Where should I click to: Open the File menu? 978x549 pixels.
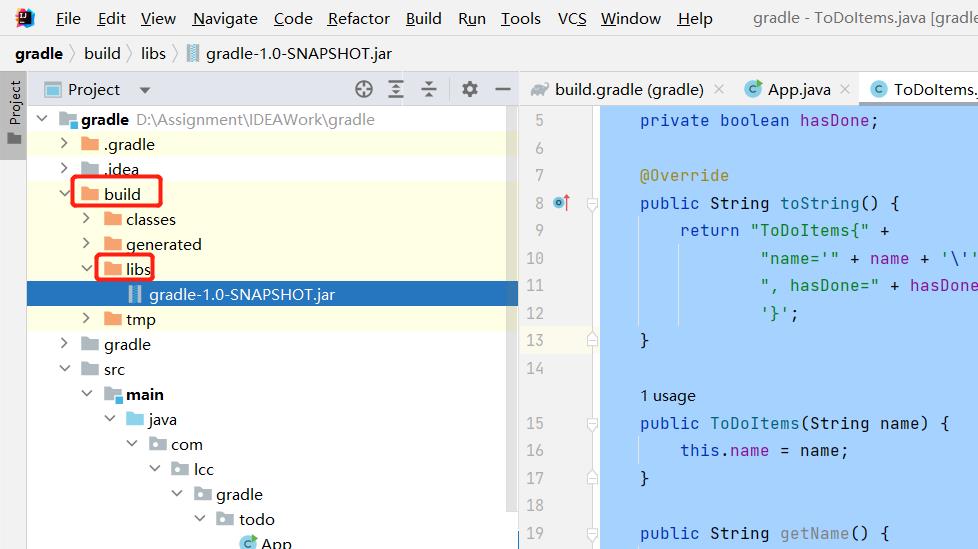coord(68,19)
